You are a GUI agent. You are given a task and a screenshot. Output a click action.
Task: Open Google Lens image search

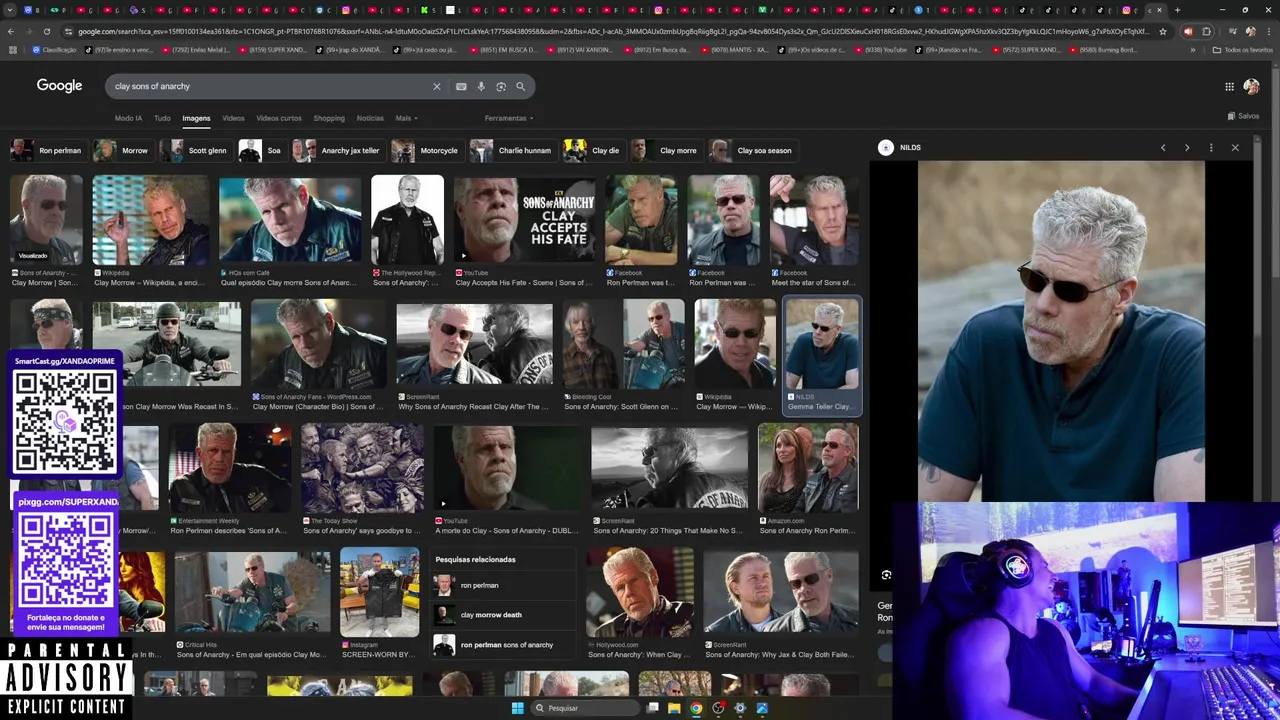(501, 86)
